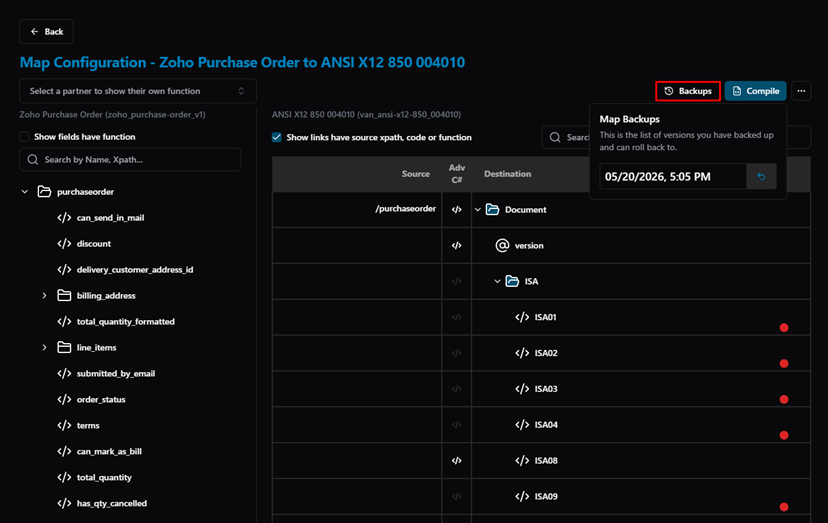Click the Destination column header
The width and height of the screenshot is (828, 523).
pos(507,174)
